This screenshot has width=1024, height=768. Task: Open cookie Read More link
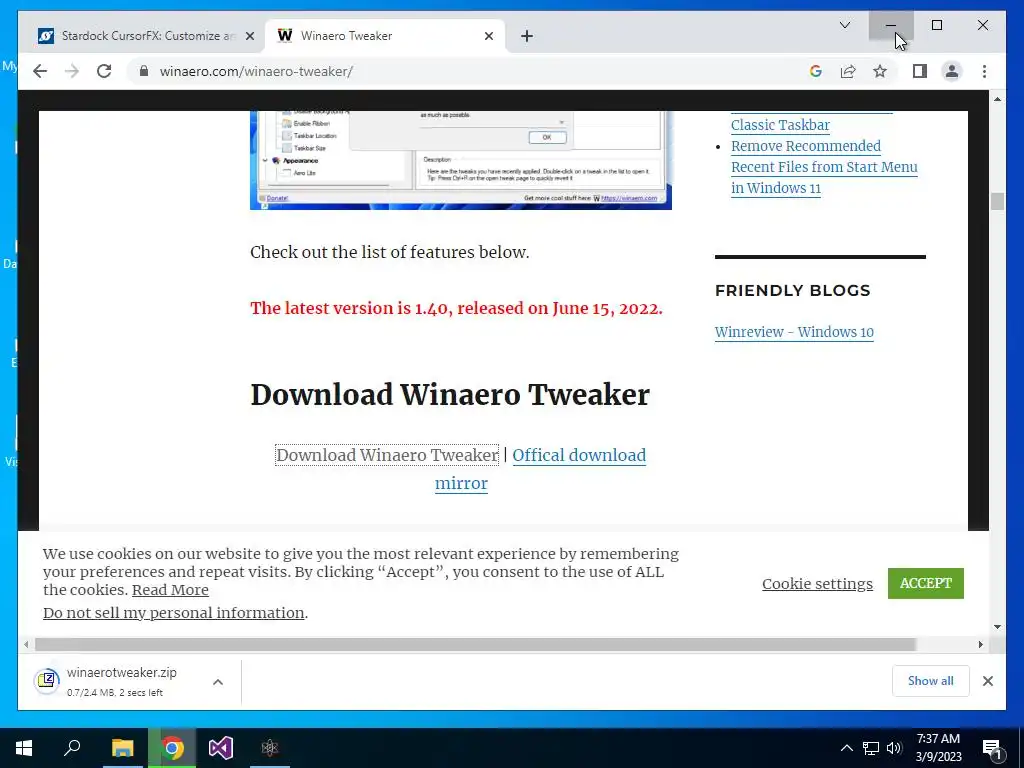[x=170, y=590]
